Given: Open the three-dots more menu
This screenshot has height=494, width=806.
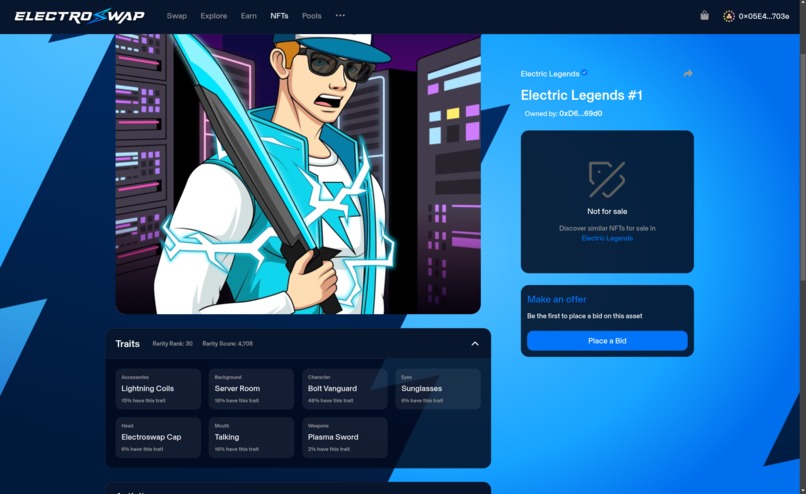Looking at the screenshot, I should point(340,15).
